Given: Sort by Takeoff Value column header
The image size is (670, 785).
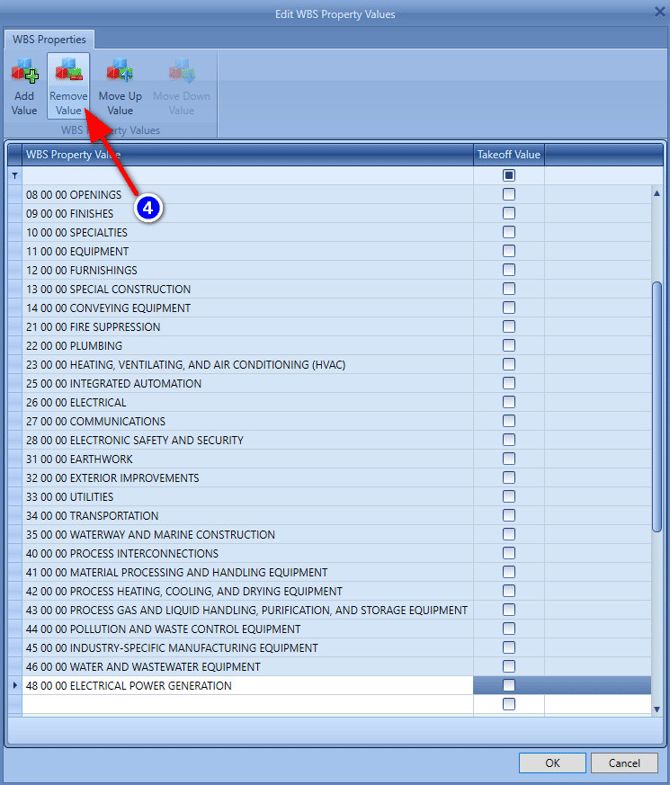Looking at the screenshot, I should (509, 155).
